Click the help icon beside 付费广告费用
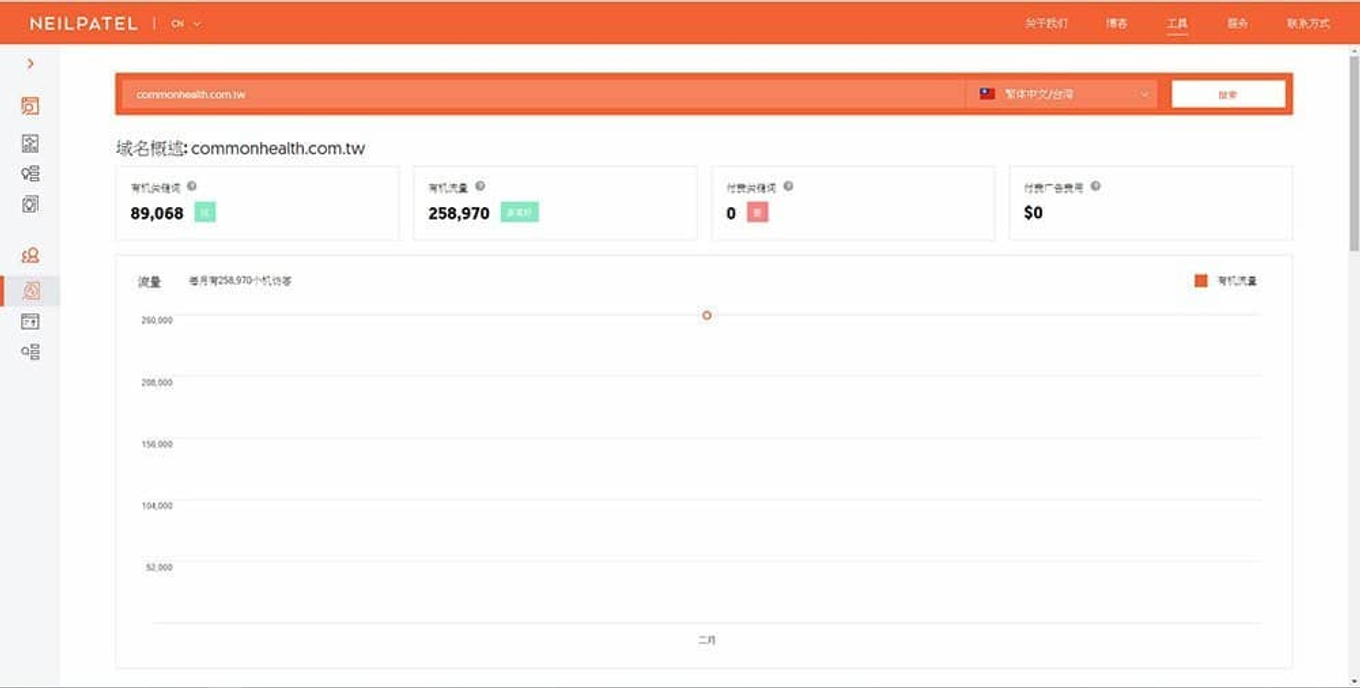1360x688 pixels. 1095,186
